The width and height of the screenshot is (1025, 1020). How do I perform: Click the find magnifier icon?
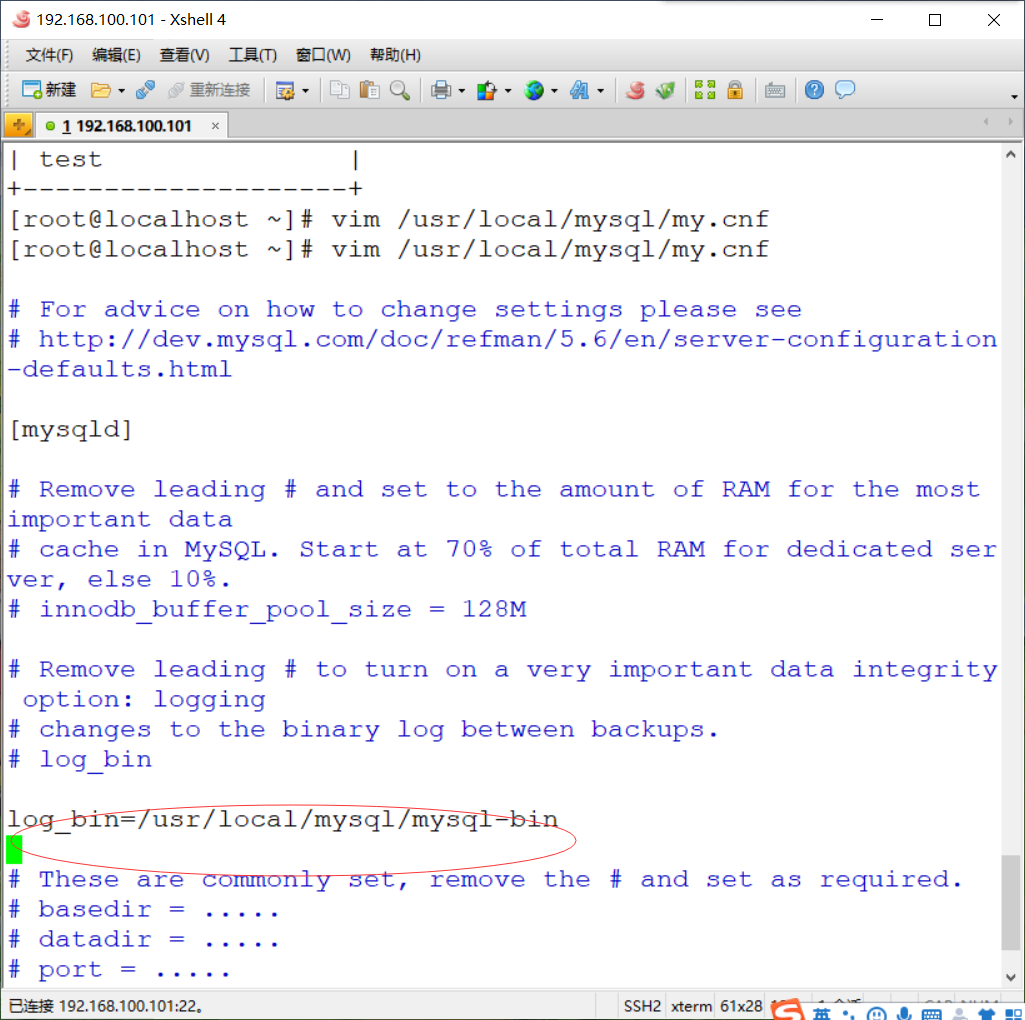399,90
